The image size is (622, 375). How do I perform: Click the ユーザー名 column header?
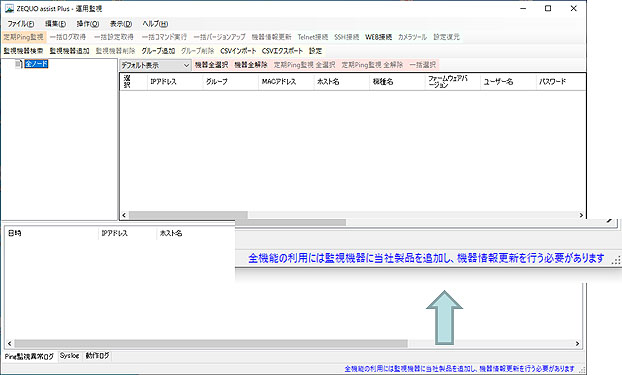(x=508, y=82)
